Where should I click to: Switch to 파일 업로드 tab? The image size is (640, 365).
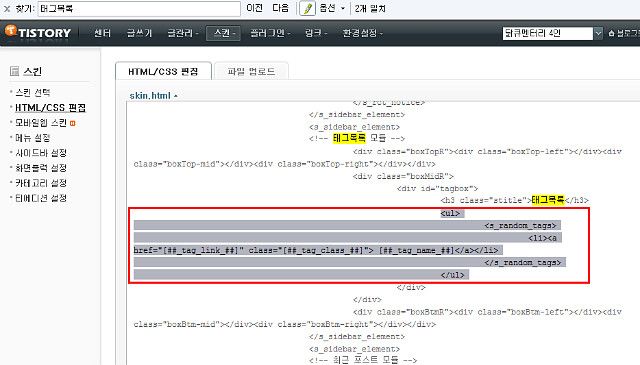coord(251,71)
